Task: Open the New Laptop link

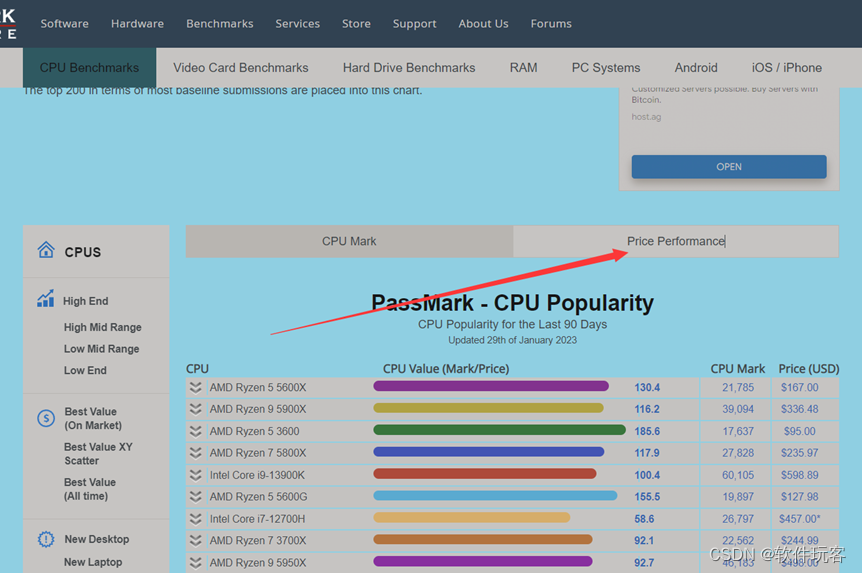Action: click(x=93, y=562)
